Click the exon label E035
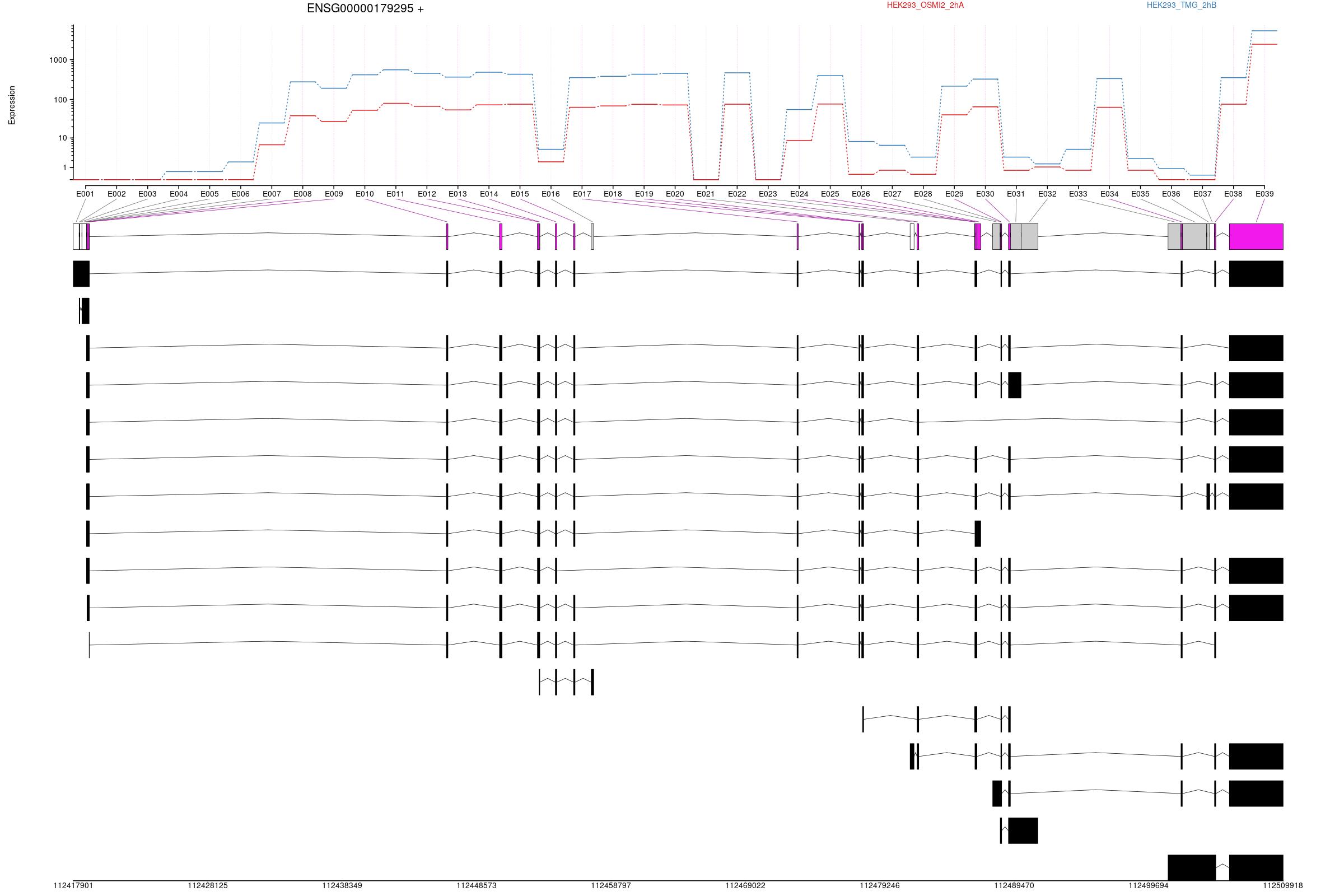Viewport: 1344px width, 896px height. pyautogui.click(x=1141, y=194)
